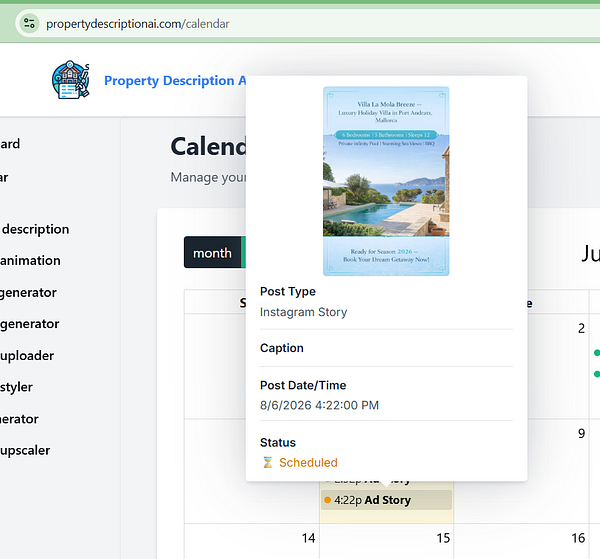The height and width of the screenshot is (559, 600).
Task: Click calendar day number 15
Action: (x=443, y=538)
